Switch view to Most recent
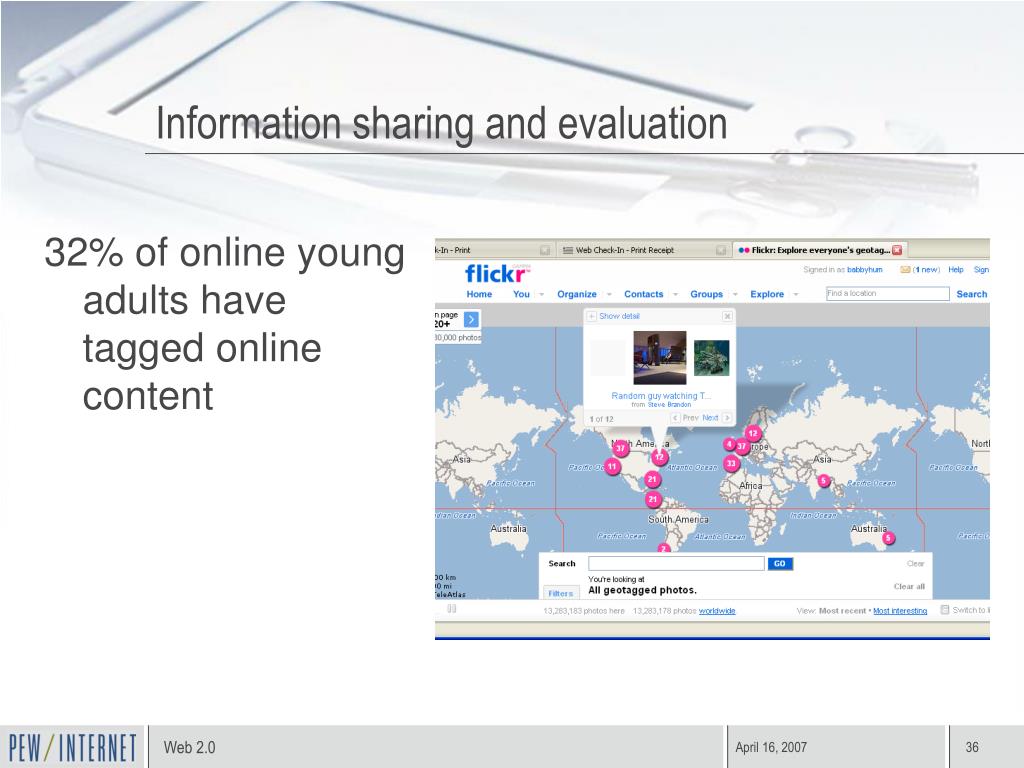Image resolution: width=1024 pixels, height=768 pixels. tap(842, 611)
